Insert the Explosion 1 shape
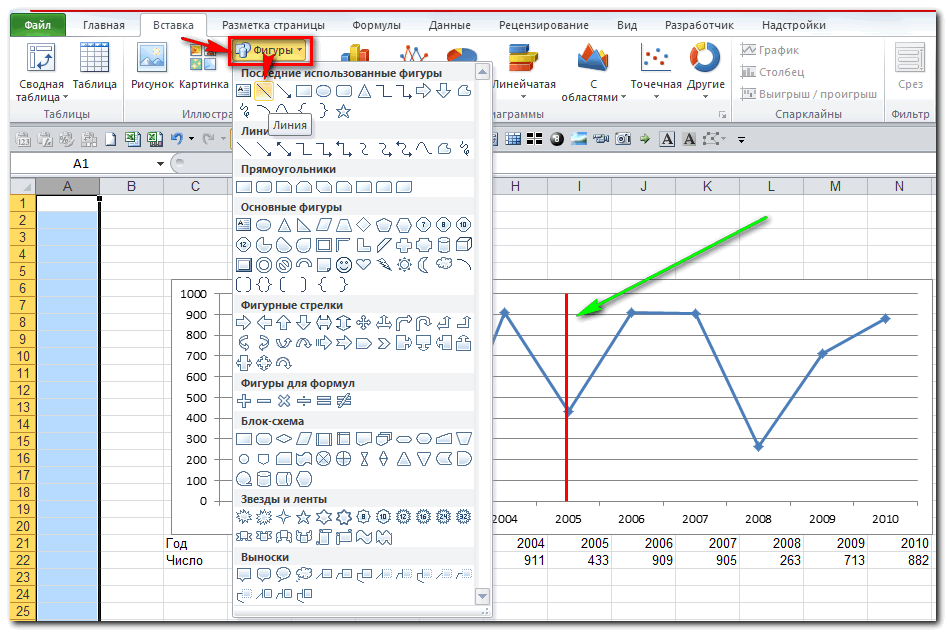 click(x=243, y=517)
